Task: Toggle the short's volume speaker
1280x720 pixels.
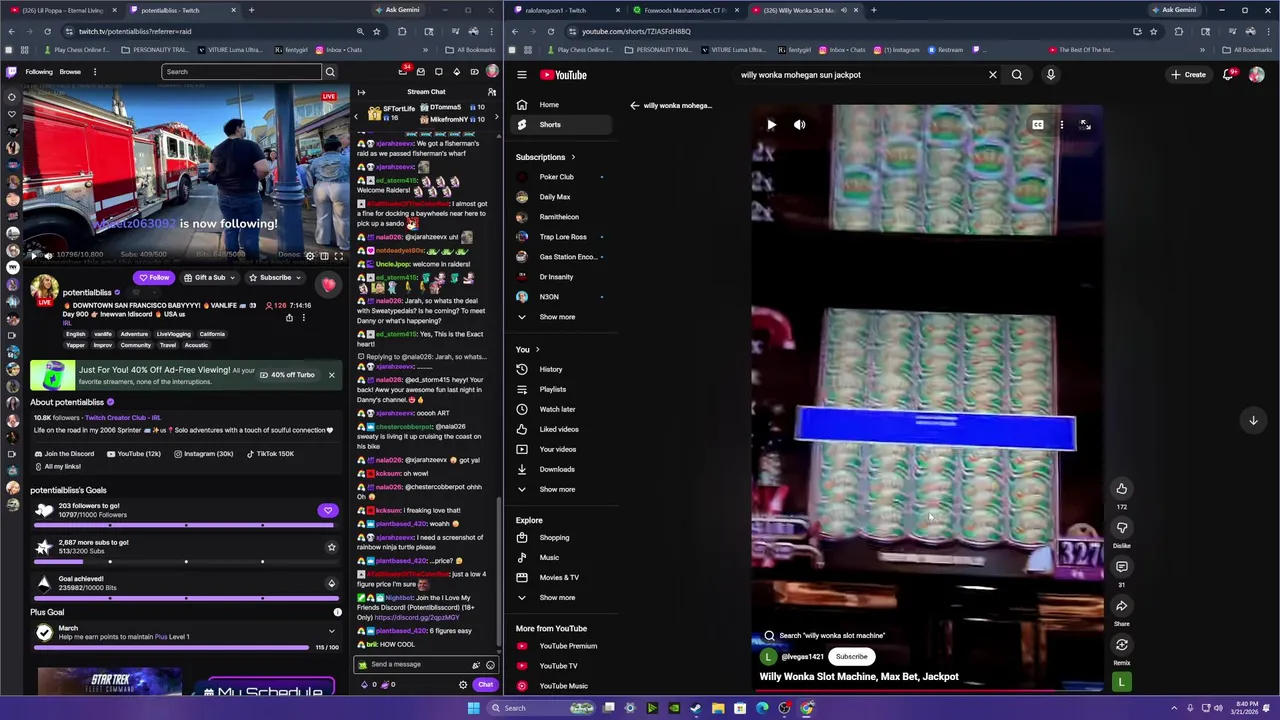Action: (799, 125)
